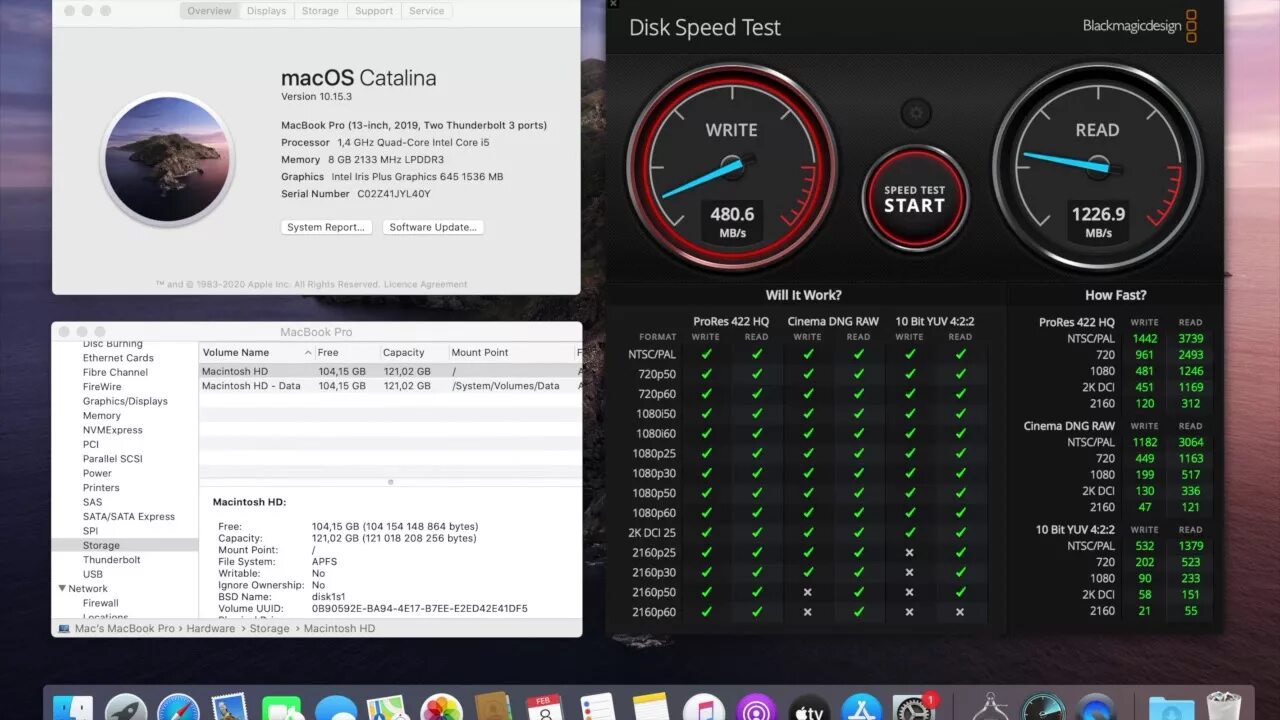The image size is (1280, 720).
Task: Click the READ speed gauge
Action: point(1097,168)
